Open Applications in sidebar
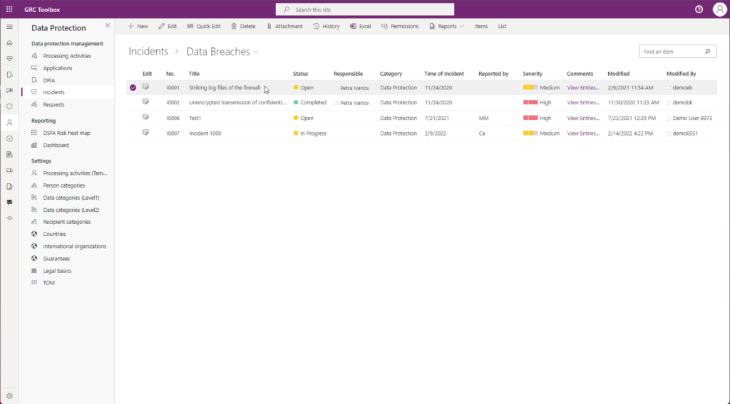 click(x=57, y=68)
